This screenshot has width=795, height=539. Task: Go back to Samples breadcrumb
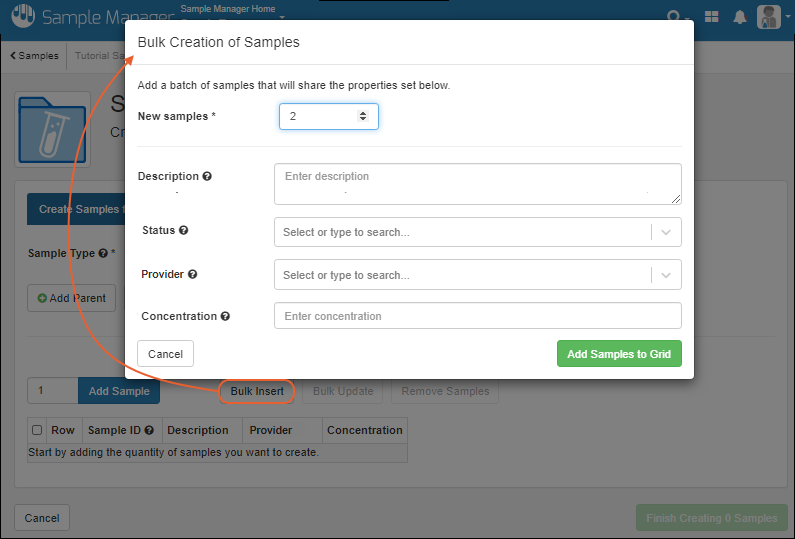35,56
